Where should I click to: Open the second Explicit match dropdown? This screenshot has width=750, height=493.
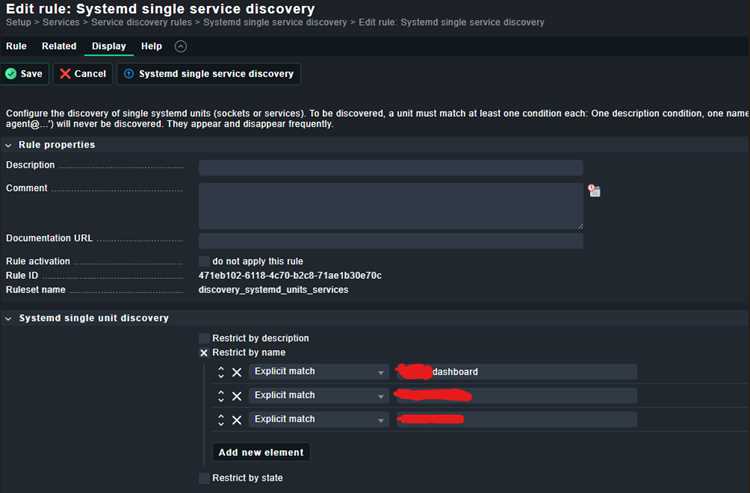319,395
